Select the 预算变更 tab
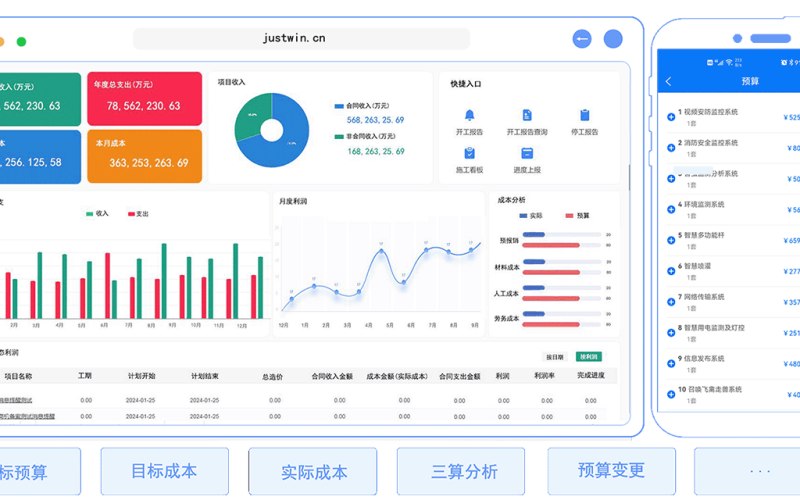Viewport: 800px width, 500px height. (611, 470)
